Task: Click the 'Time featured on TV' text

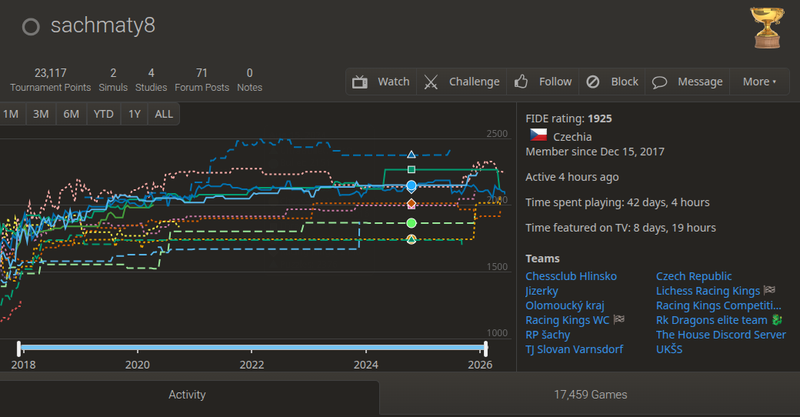Action: tap(620, 228)
